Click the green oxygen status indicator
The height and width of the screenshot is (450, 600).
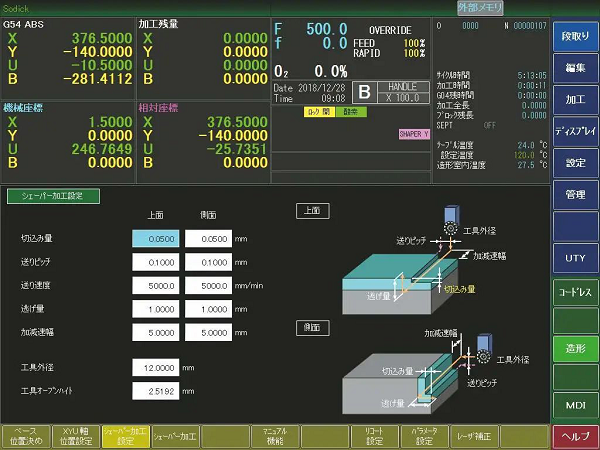point(351,112)
